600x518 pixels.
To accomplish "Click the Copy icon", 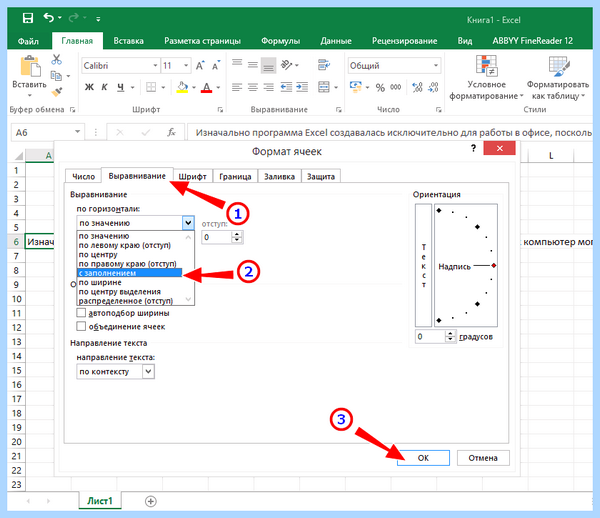I will point(56,76).
